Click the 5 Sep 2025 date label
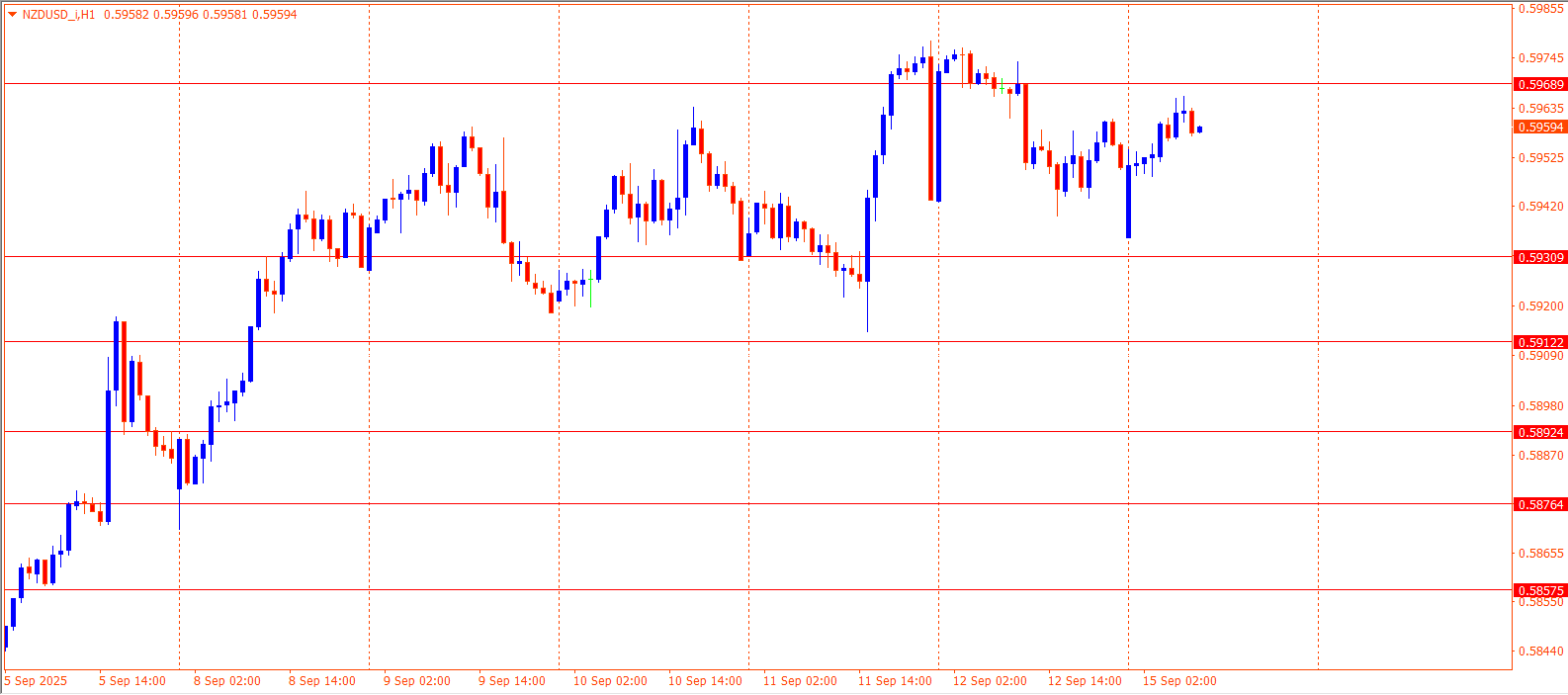The image size is (1568, 695). pyautogui.click(x=37, y=681)
